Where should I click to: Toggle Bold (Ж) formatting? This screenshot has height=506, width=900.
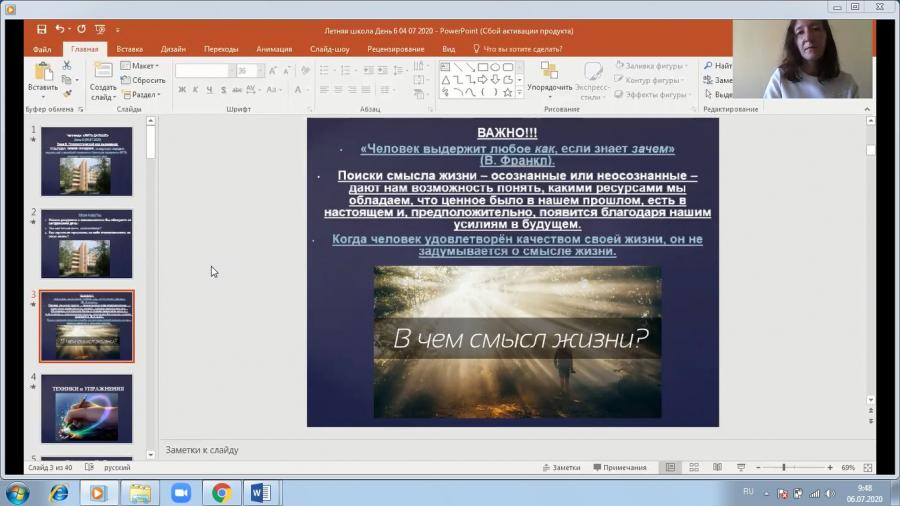coord(182,89)
